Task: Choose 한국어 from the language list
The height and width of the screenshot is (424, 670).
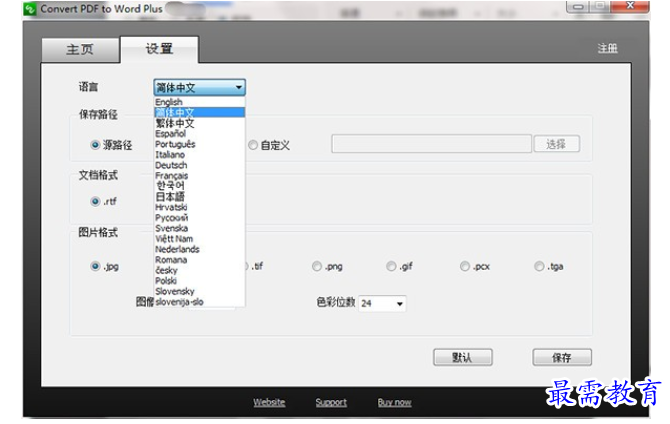Action: [200, 186]
